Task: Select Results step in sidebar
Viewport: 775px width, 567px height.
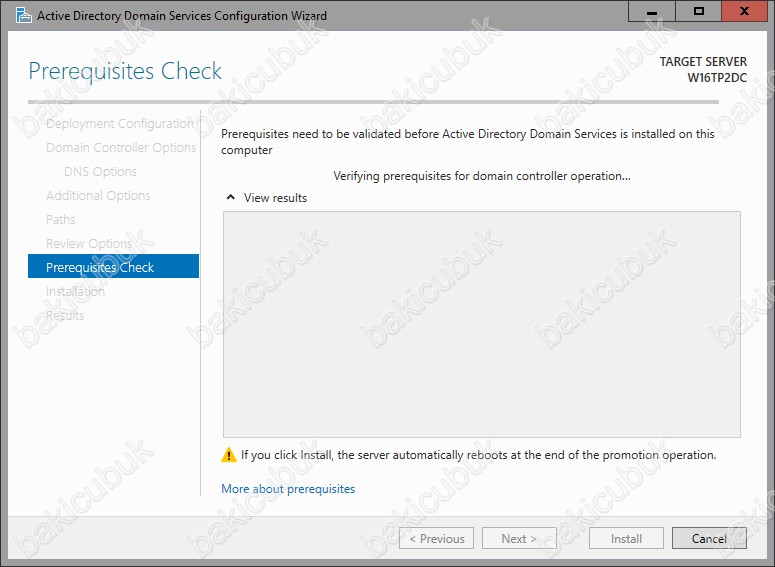Action: coord(65,315)
